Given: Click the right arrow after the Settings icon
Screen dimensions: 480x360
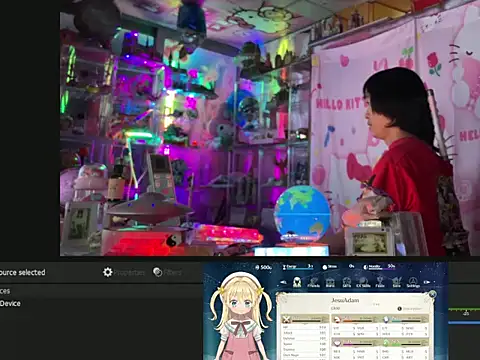Looking at the screenshot, I should click(x=427, y=282).
